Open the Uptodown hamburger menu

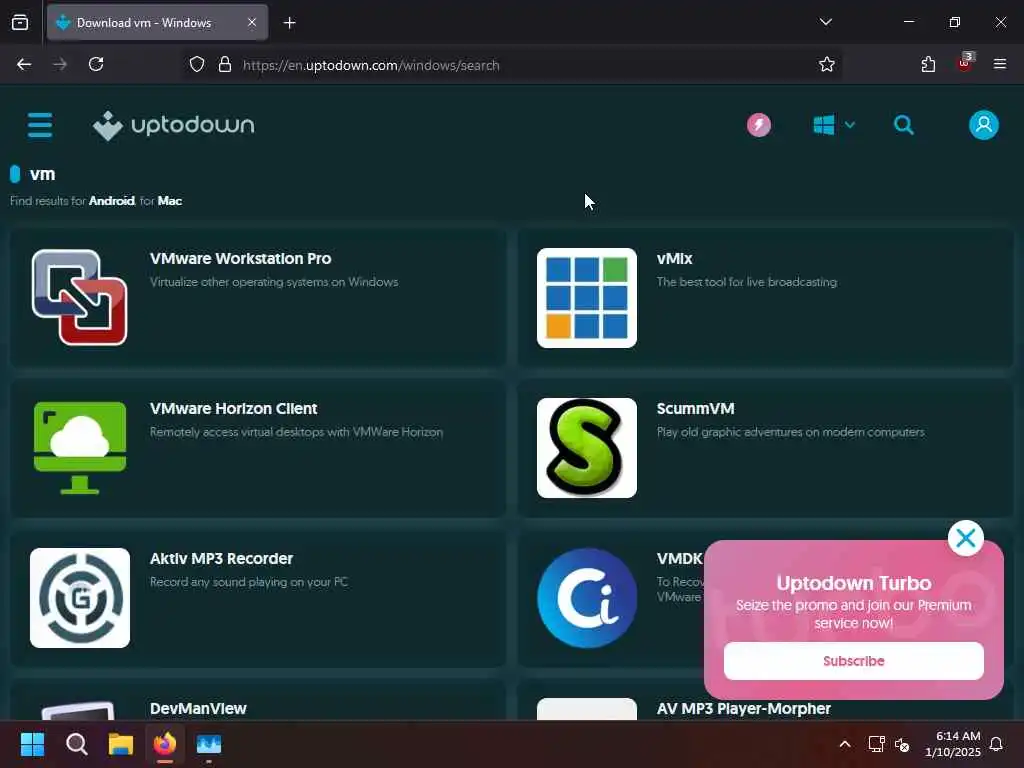tap(40, 125)
